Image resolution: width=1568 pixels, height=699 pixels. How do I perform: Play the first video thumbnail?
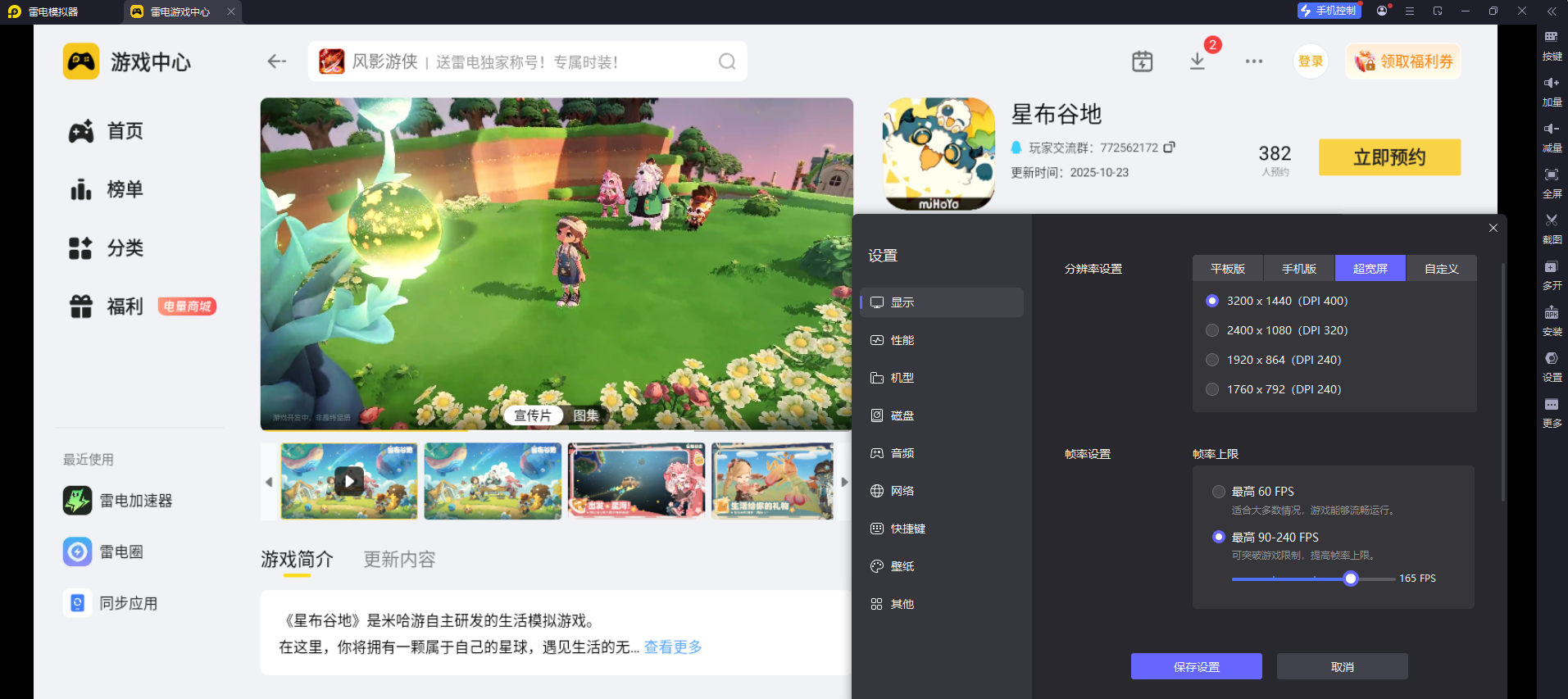coord(349,481)
